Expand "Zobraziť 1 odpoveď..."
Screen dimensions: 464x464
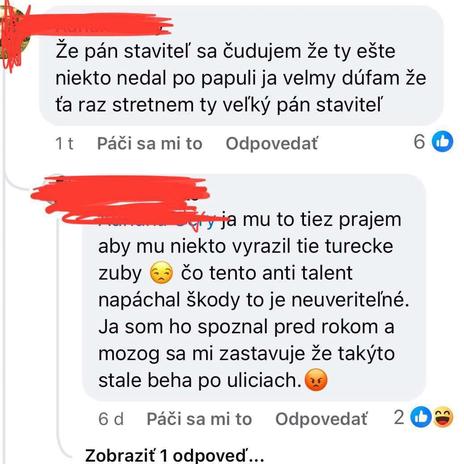pos(174,456)
